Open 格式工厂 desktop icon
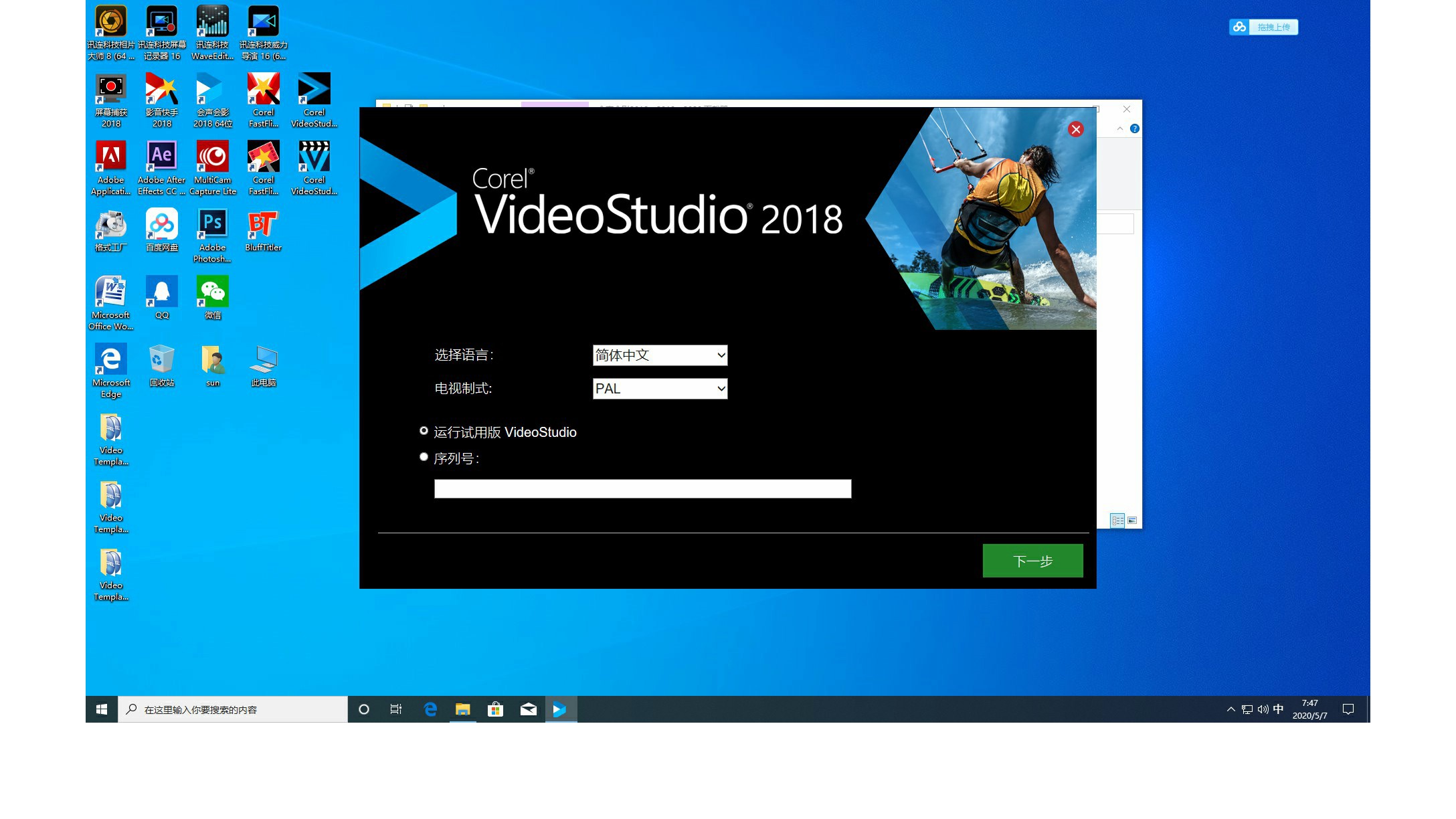1456x819 pixels. tap(111, 230)
